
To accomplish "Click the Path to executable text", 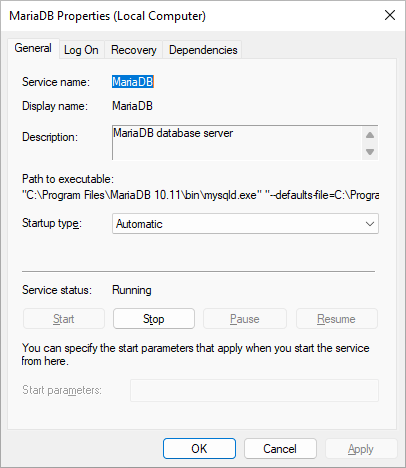I will click(200, 195).
